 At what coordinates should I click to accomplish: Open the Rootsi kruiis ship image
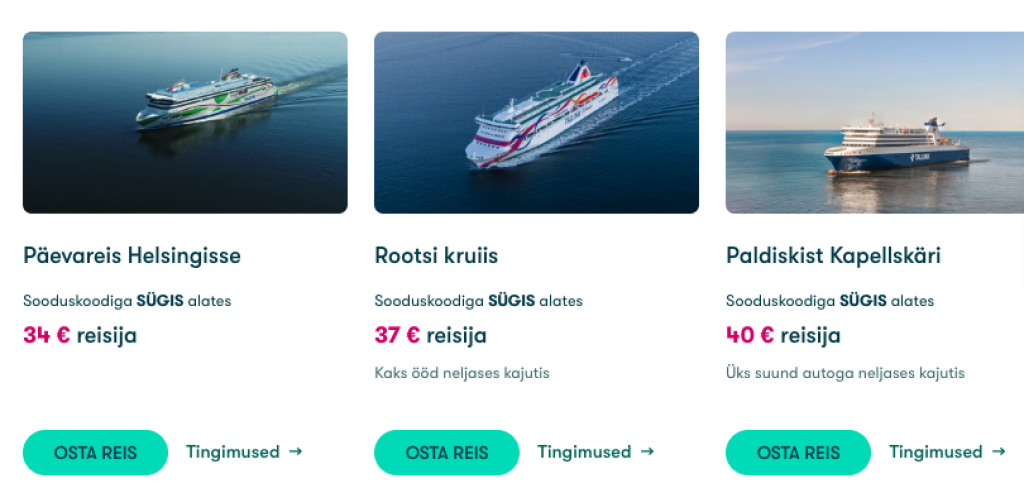[536, 122]
